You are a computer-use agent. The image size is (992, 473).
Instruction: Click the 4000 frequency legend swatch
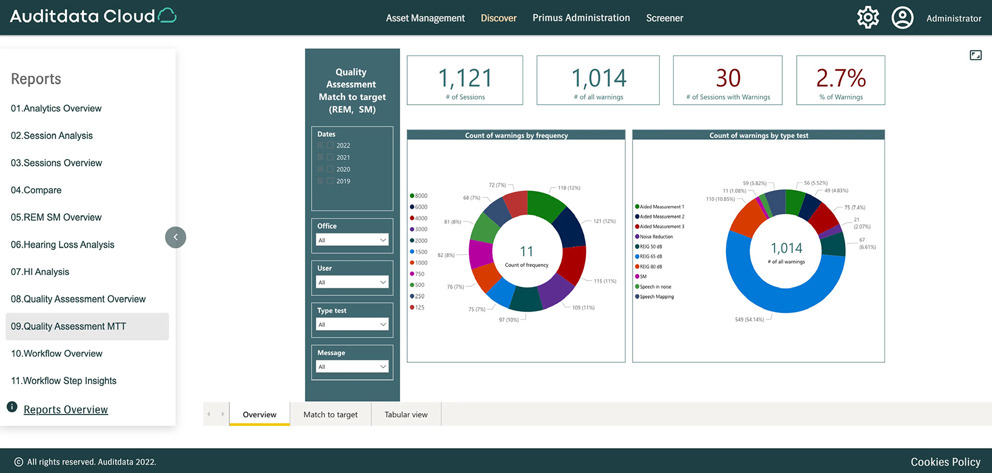412,218
